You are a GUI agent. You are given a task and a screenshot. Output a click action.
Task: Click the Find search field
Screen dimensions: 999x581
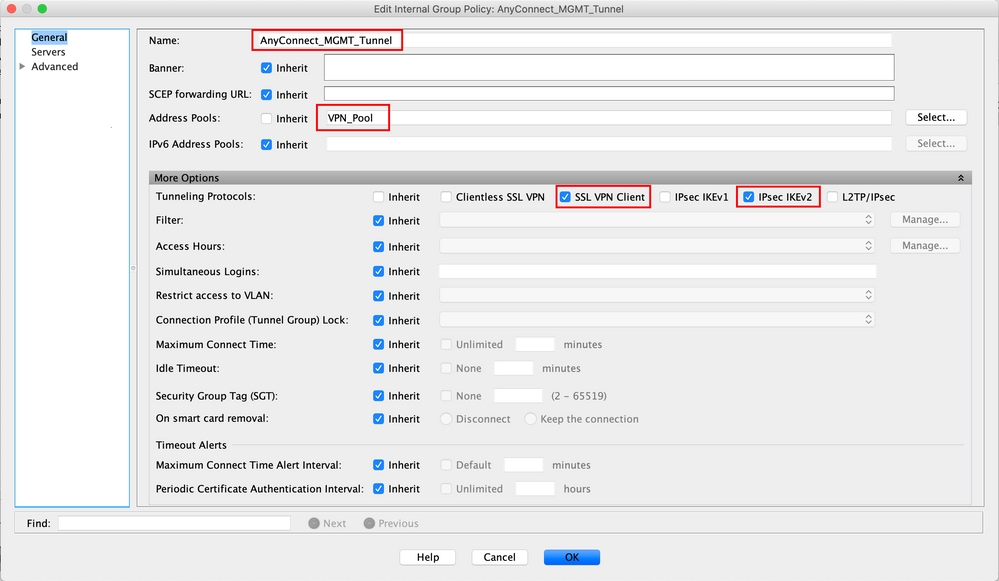pyautogui.click(x=174, y=523)
